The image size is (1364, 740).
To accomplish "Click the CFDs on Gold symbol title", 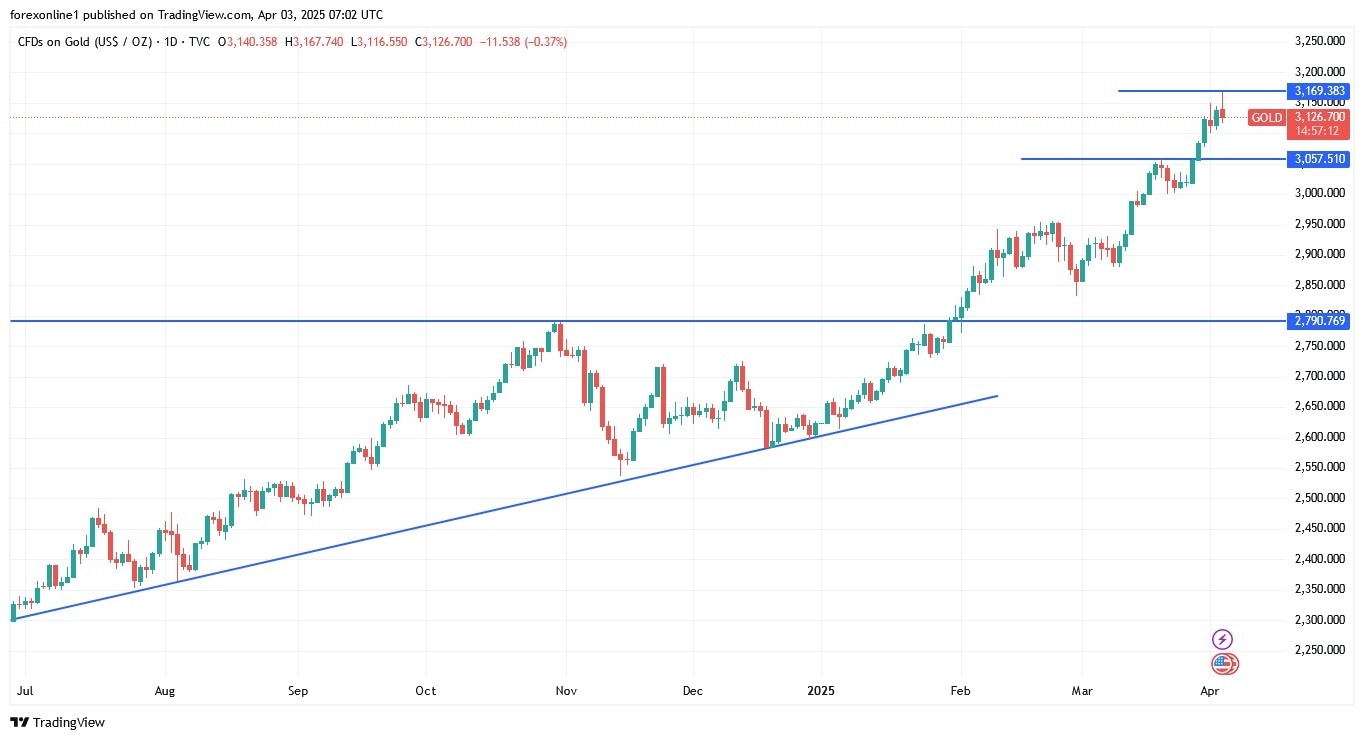I will [x=82, y=42].
